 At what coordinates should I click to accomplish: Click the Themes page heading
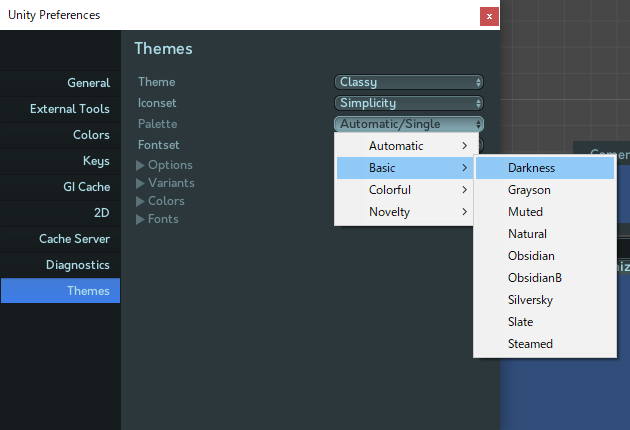click(164, 49)
